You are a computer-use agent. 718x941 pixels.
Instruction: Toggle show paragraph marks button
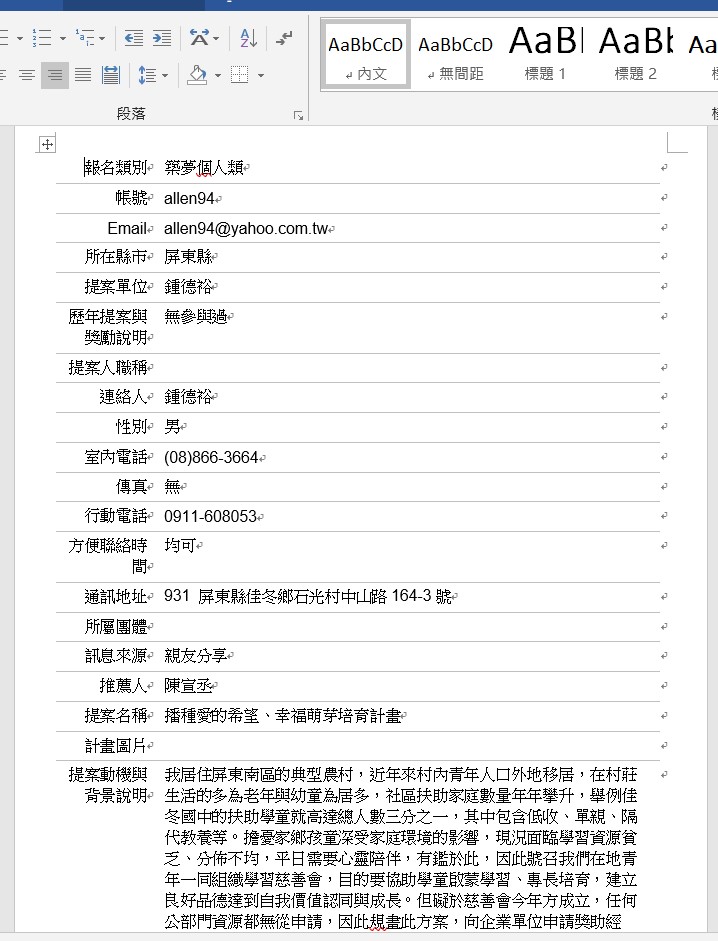coord(285,38)
